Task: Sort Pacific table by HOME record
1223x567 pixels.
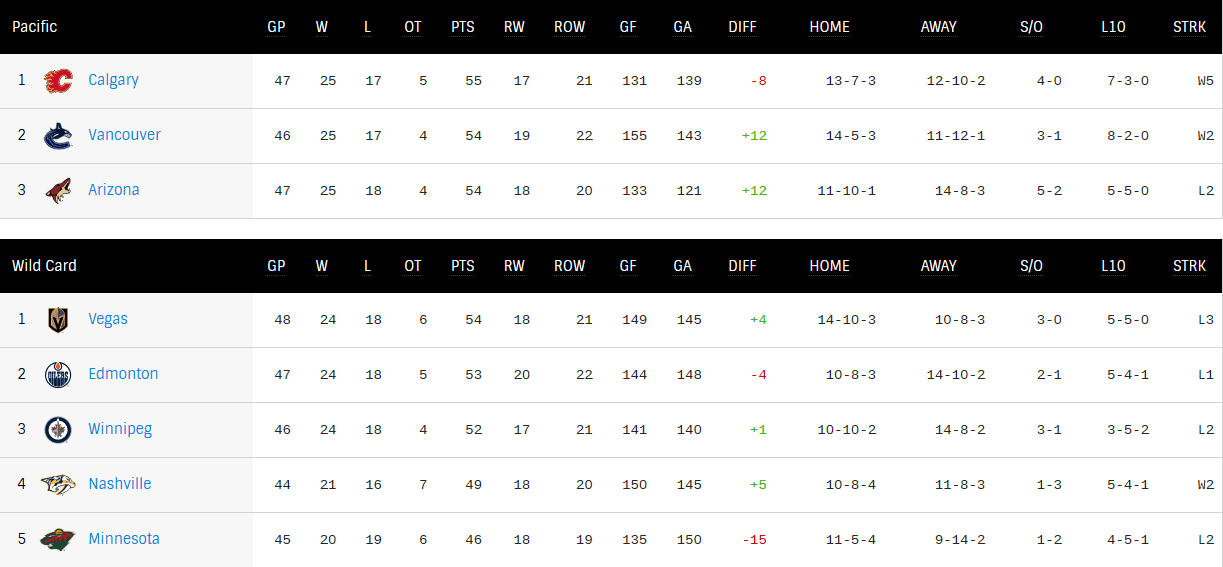Action: click(x=829, y=27)
